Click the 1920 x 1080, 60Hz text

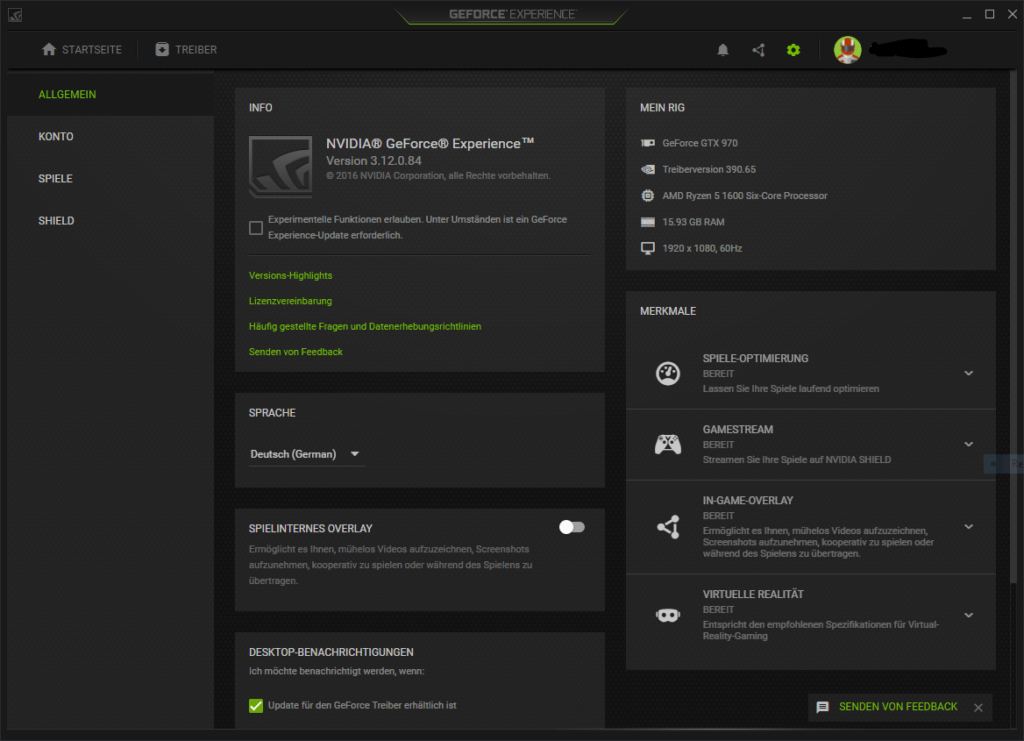click(x=702, y=248)
